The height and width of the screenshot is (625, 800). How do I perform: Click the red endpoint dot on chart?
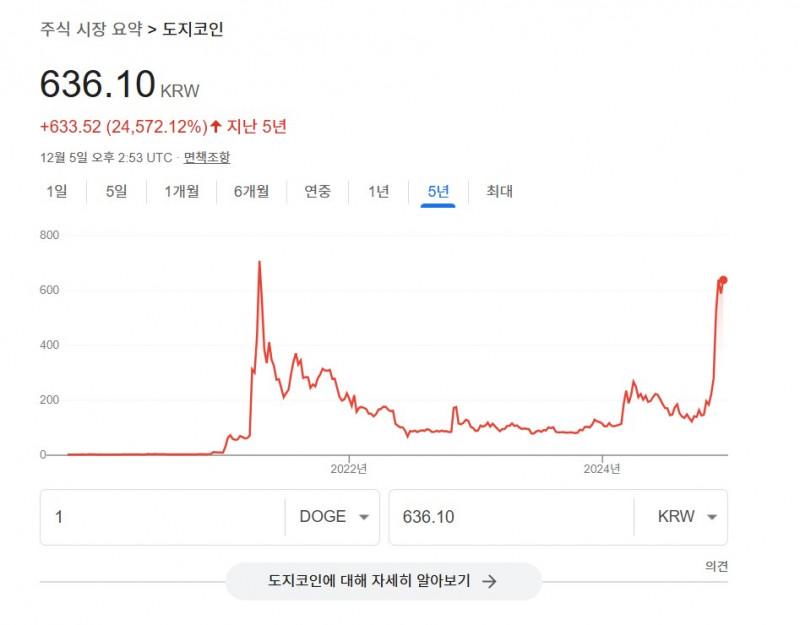(x=723, y=280)
